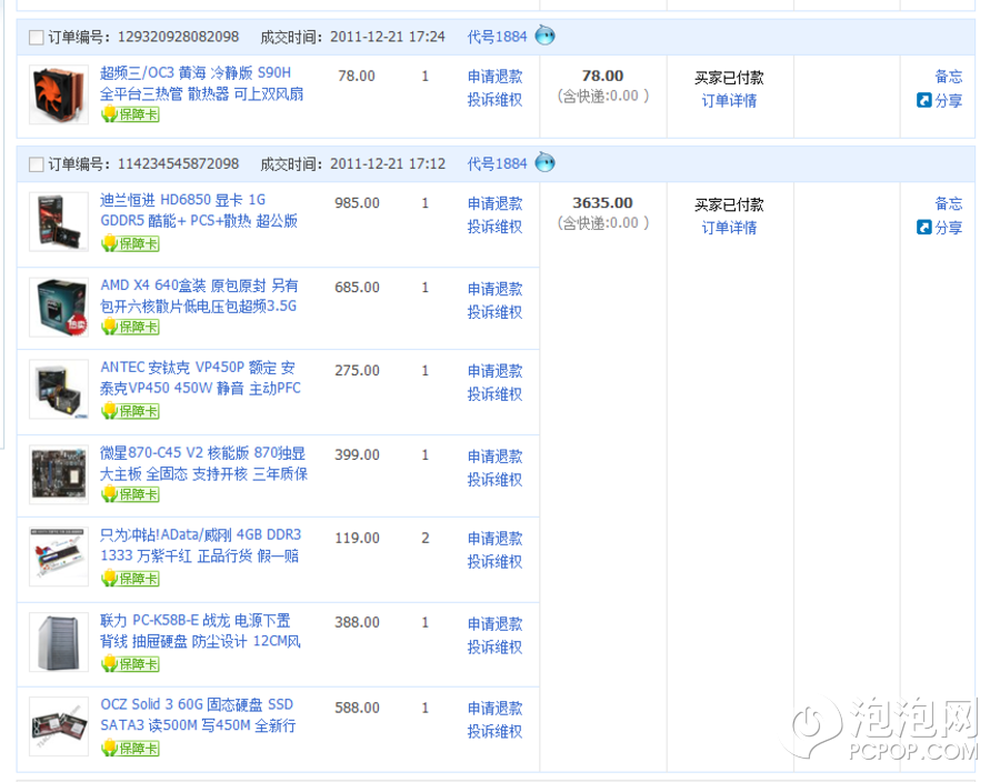The width and height of the screenshot is (1000, 782).
Task: Open the 联力 PC-K58B-E case thumbnail
Action: click(x=59, y=642)
